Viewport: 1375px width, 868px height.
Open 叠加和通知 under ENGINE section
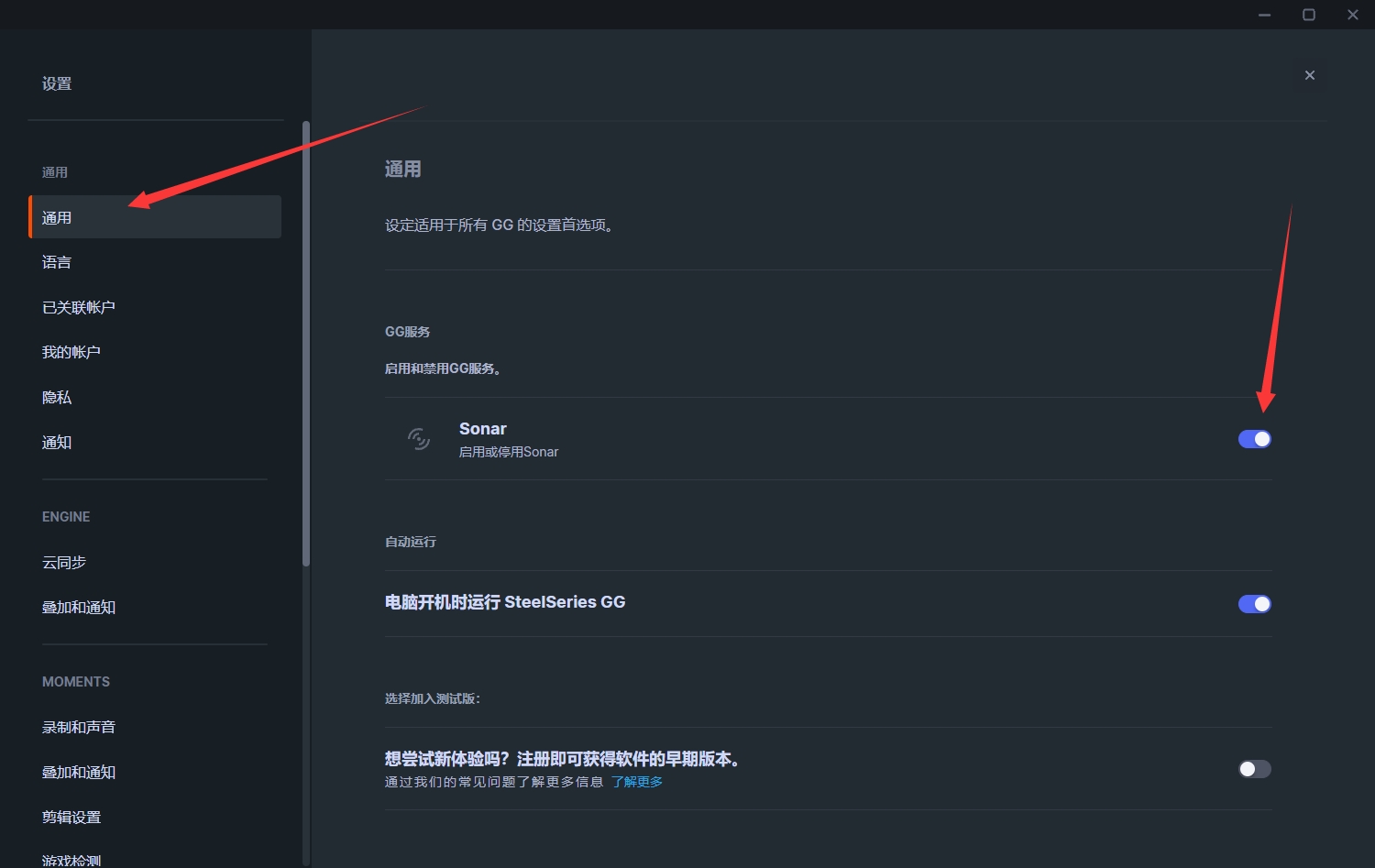coord(79,607)
